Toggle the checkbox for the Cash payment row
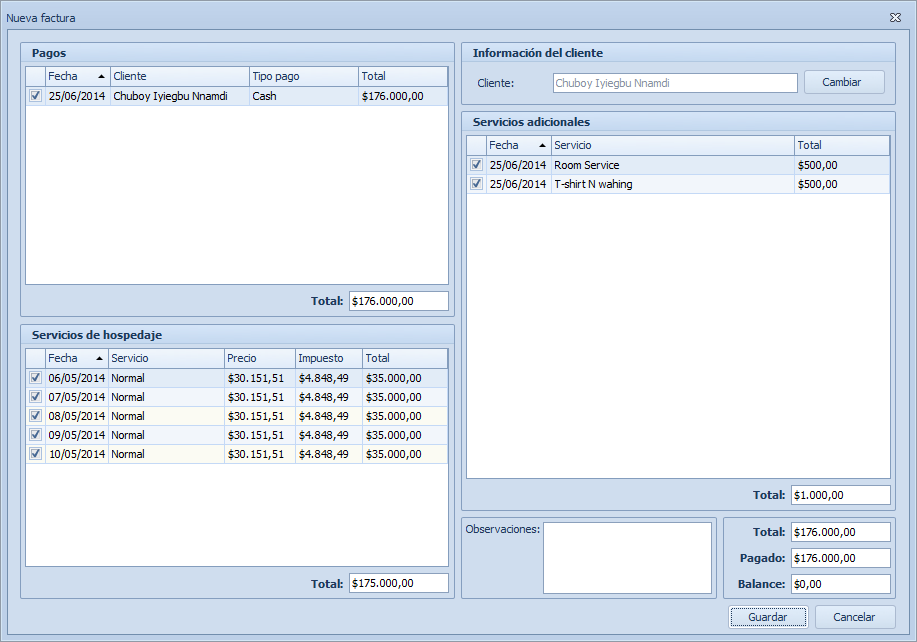 (36, 96)
